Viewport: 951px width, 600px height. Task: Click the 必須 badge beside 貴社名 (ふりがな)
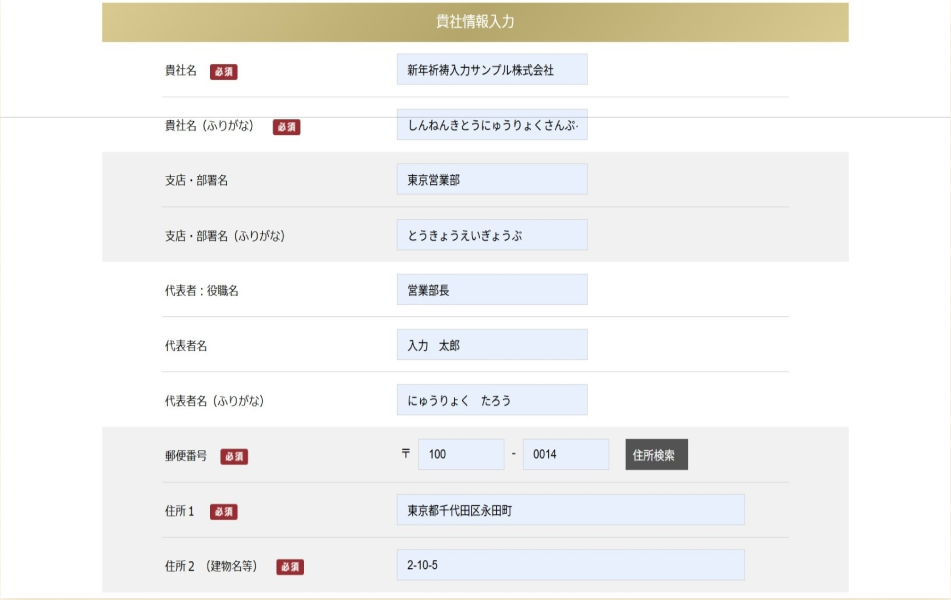[x=286, y=127]
